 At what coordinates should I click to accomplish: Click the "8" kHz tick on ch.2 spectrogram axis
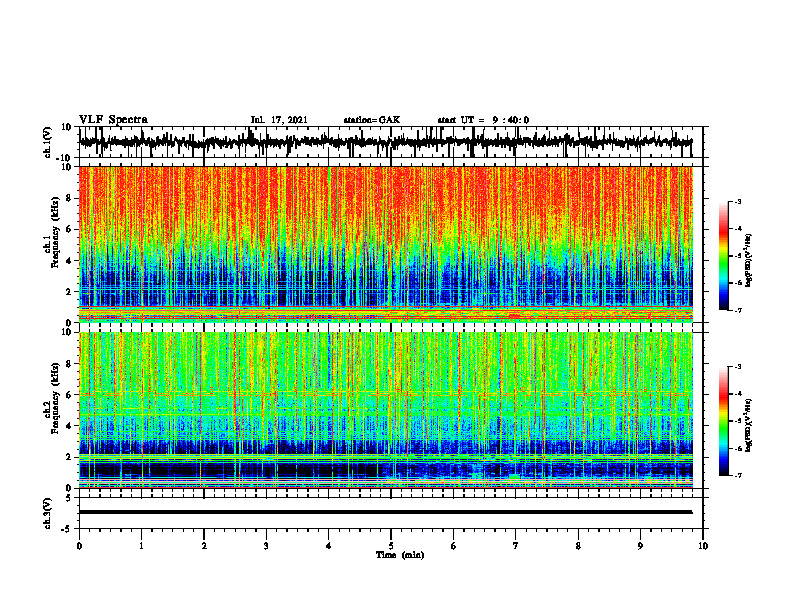[70, 364]
